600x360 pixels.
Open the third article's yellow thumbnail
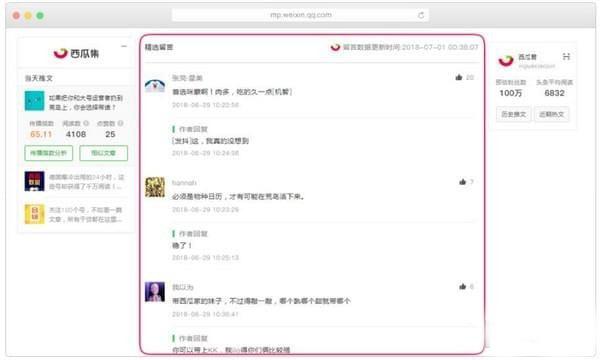(34, 214)
